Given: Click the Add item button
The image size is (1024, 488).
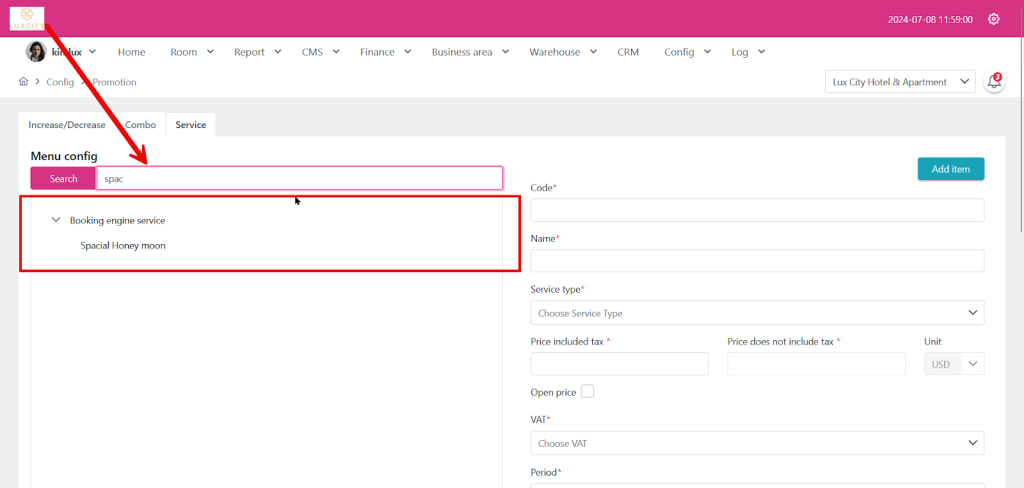Looking at the screenshot, I should pos(950,169).
